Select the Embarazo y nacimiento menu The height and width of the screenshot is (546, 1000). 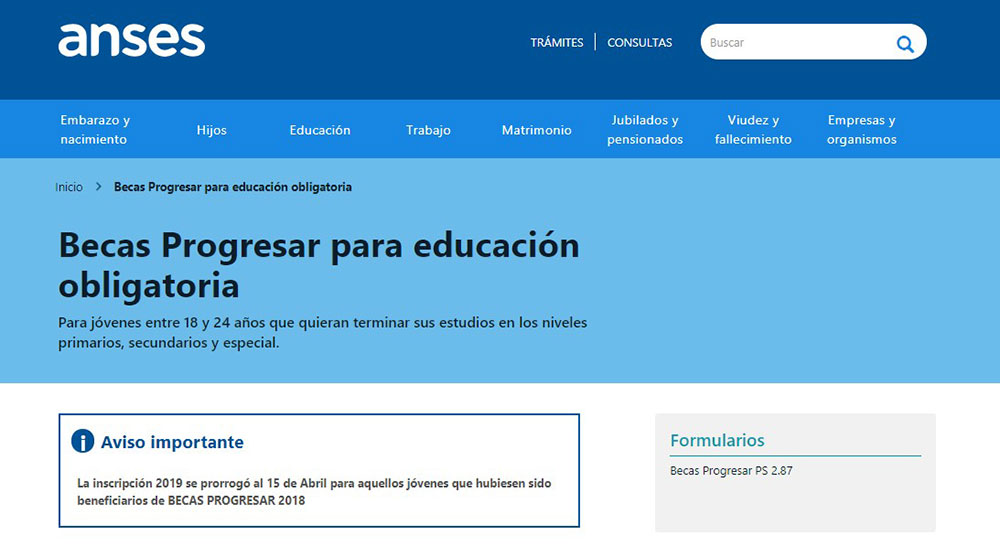coord(95,130)
